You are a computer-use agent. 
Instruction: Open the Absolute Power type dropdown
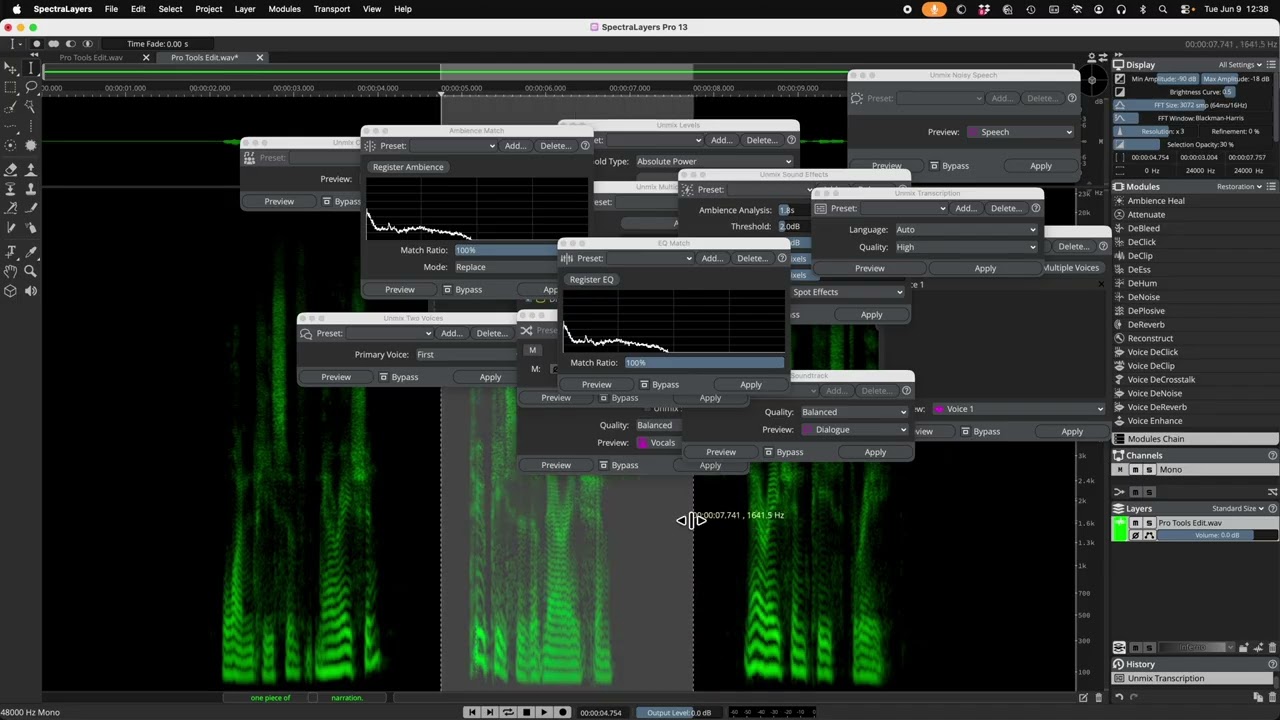point(713,161)
